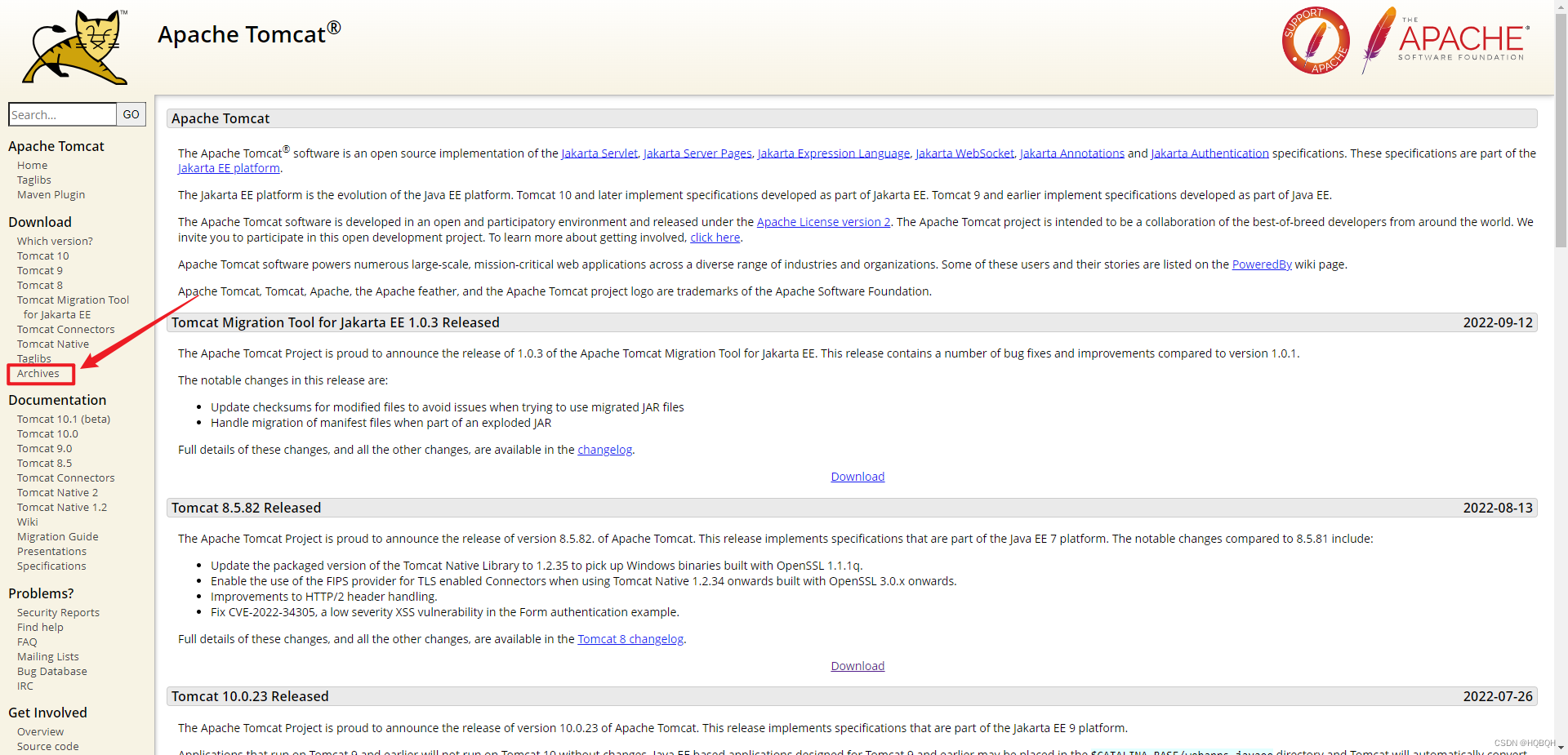Open the Migration Tool changelog link
The height and width of the screenshot is (755, 1568).
605,450
